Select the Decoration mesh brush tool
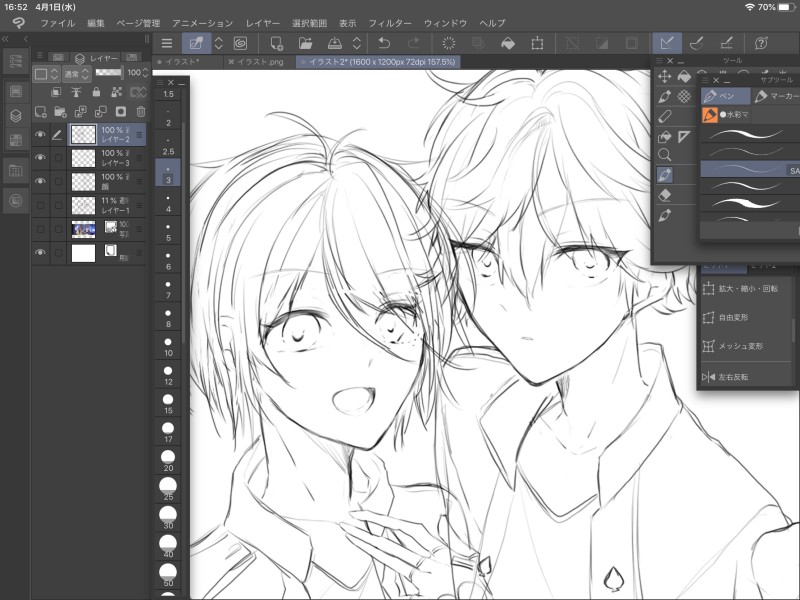This screenshot has width=800, height=600. tap(684, 96)
